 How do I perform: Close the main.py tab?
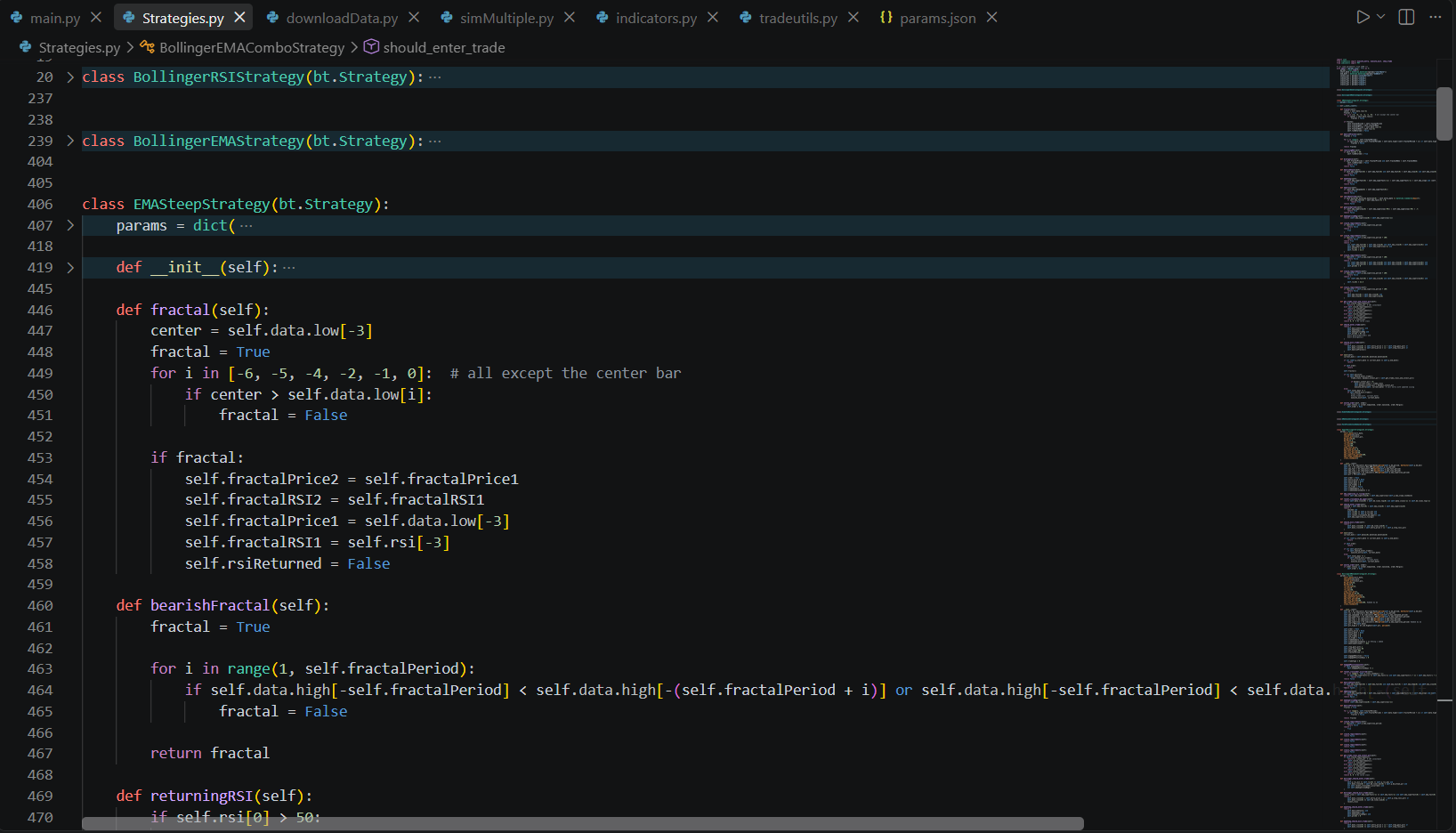[96, 17]
